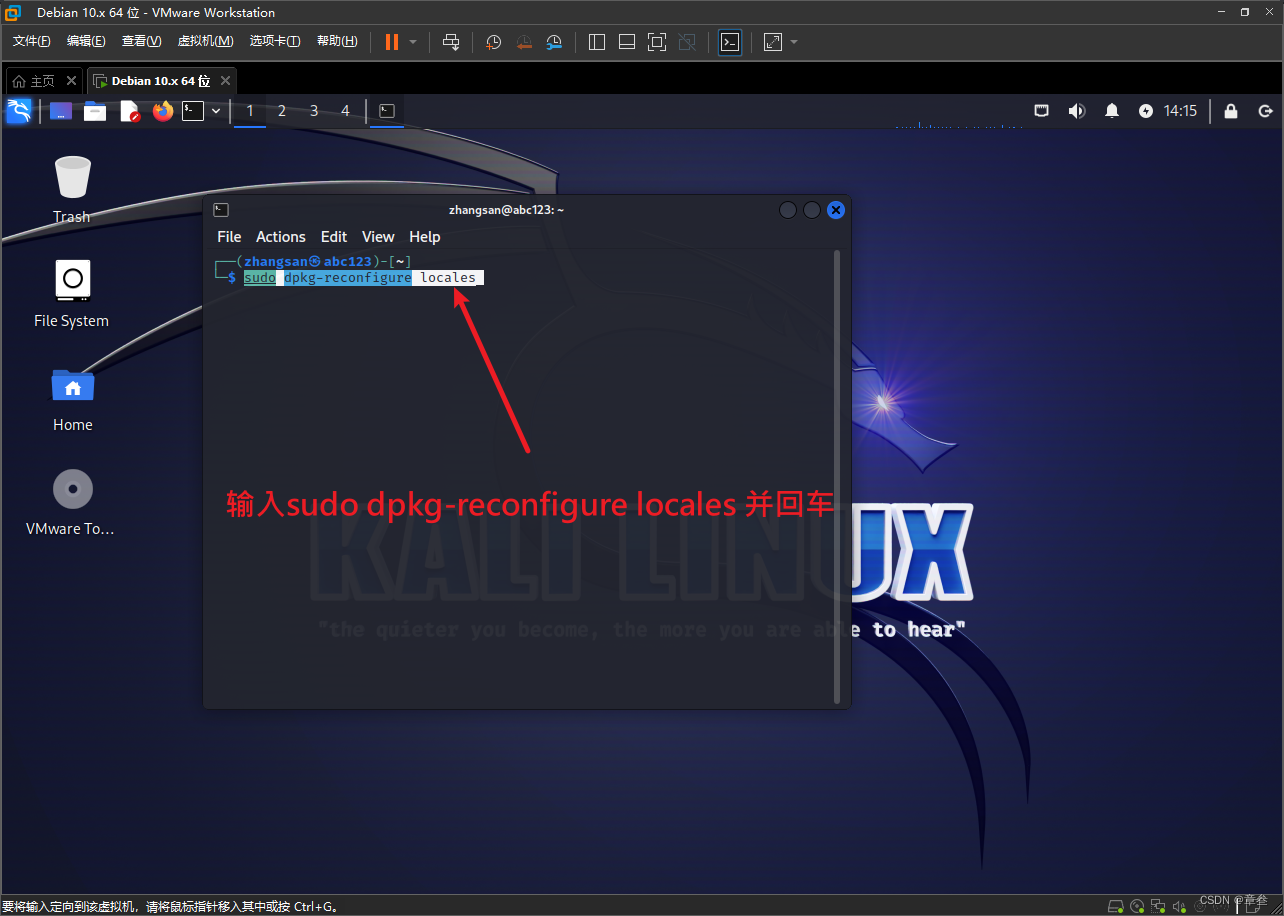This screenshot has height=916, width=1284.
Task: Switch to workspace 4
Action: coord(346,111)
